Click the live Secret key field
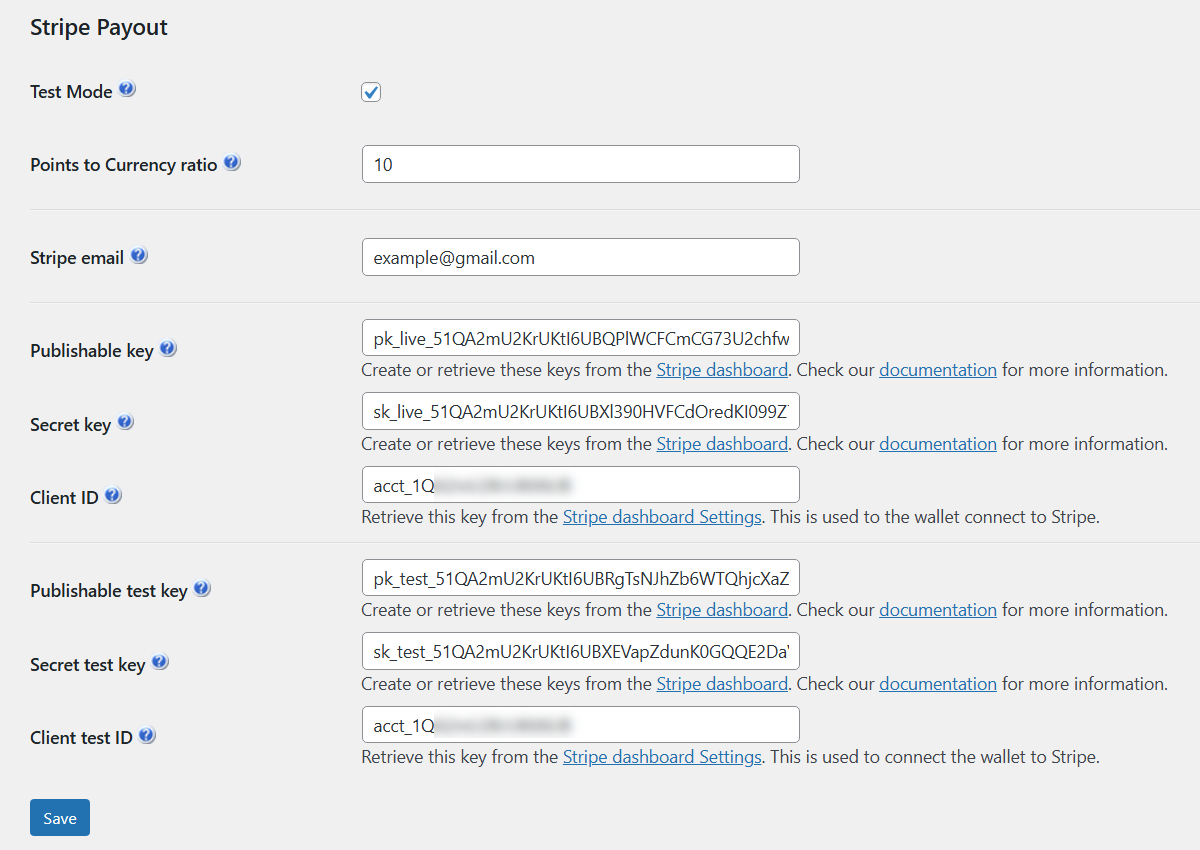The height and width of the screenshot is (850, 1200). pyautogui.click(x=581, y=411)
